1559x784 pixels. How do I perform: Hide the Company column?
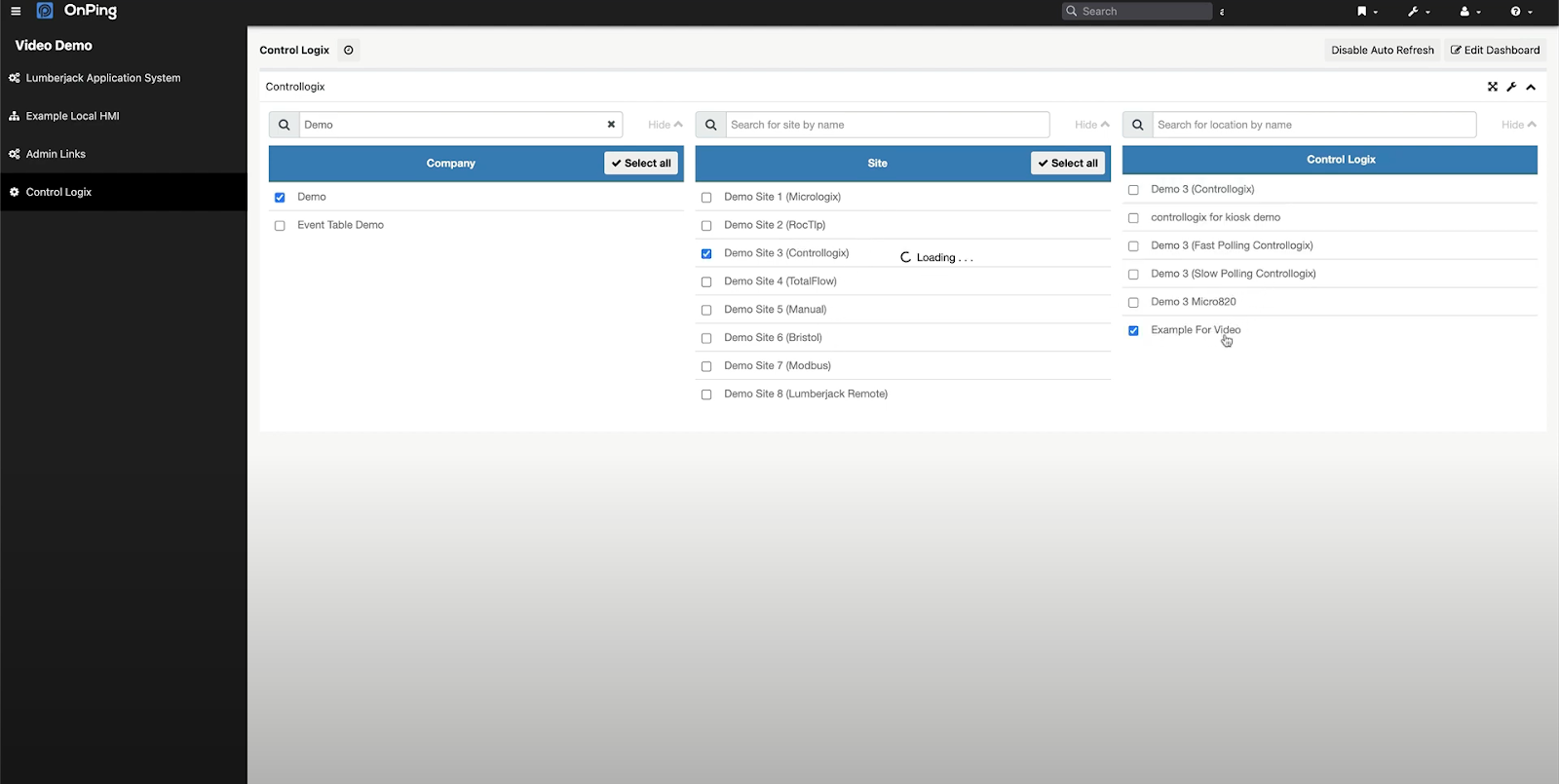click(665, 125)
